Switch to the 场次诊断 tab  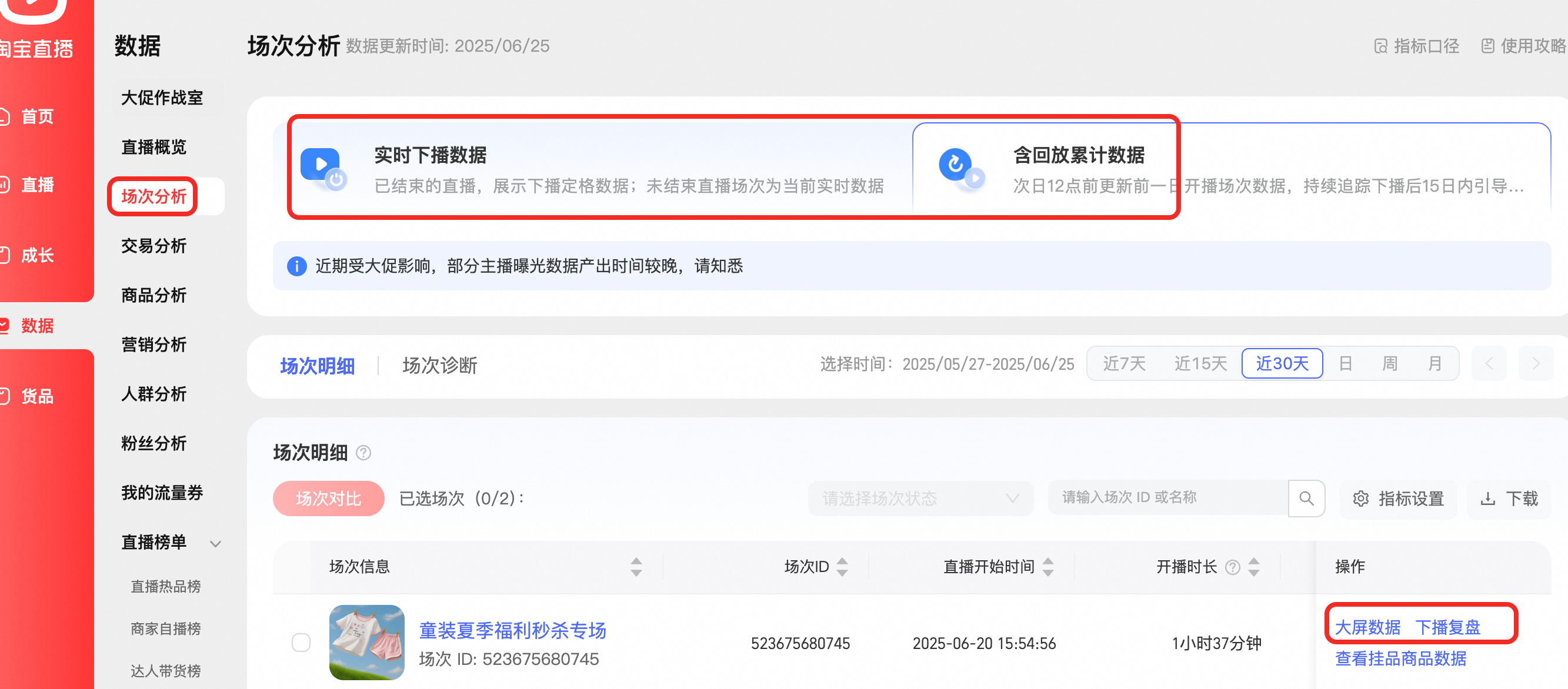(x=439, y=365)
